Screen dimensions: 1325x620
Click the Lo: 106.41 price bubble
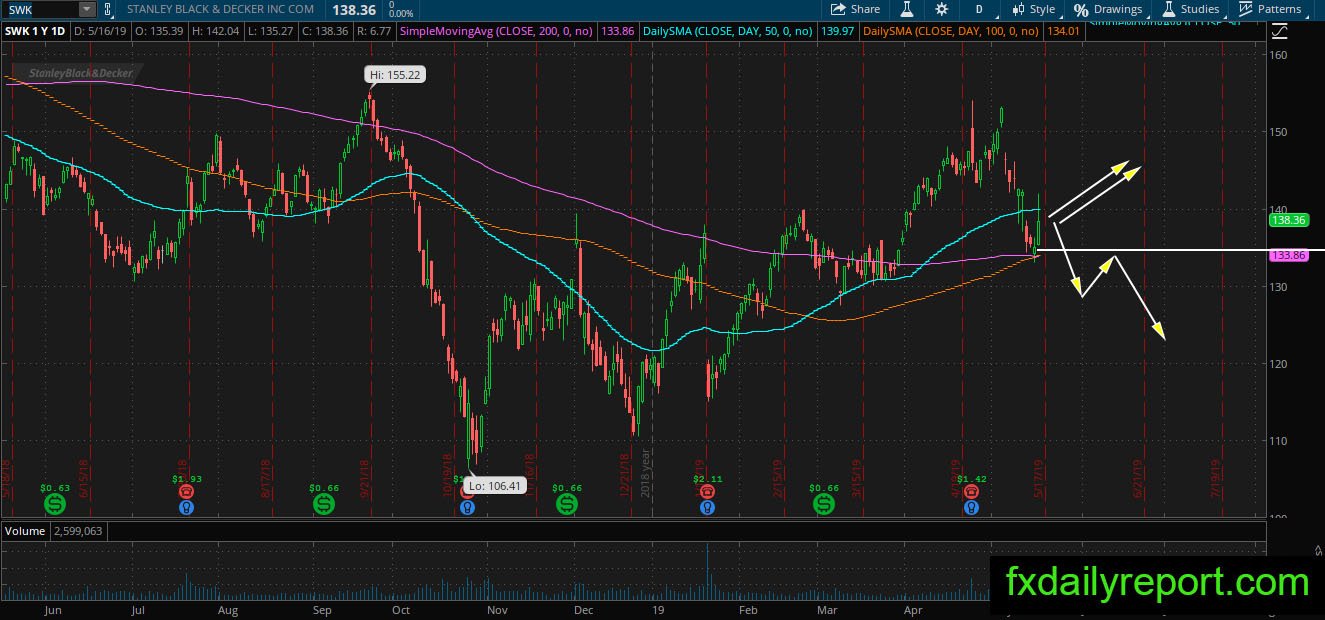point(496,485)
